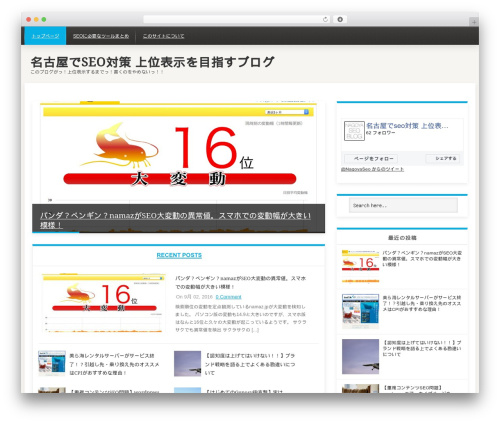
Task: Click the browser reload icon
Action: 325,19
